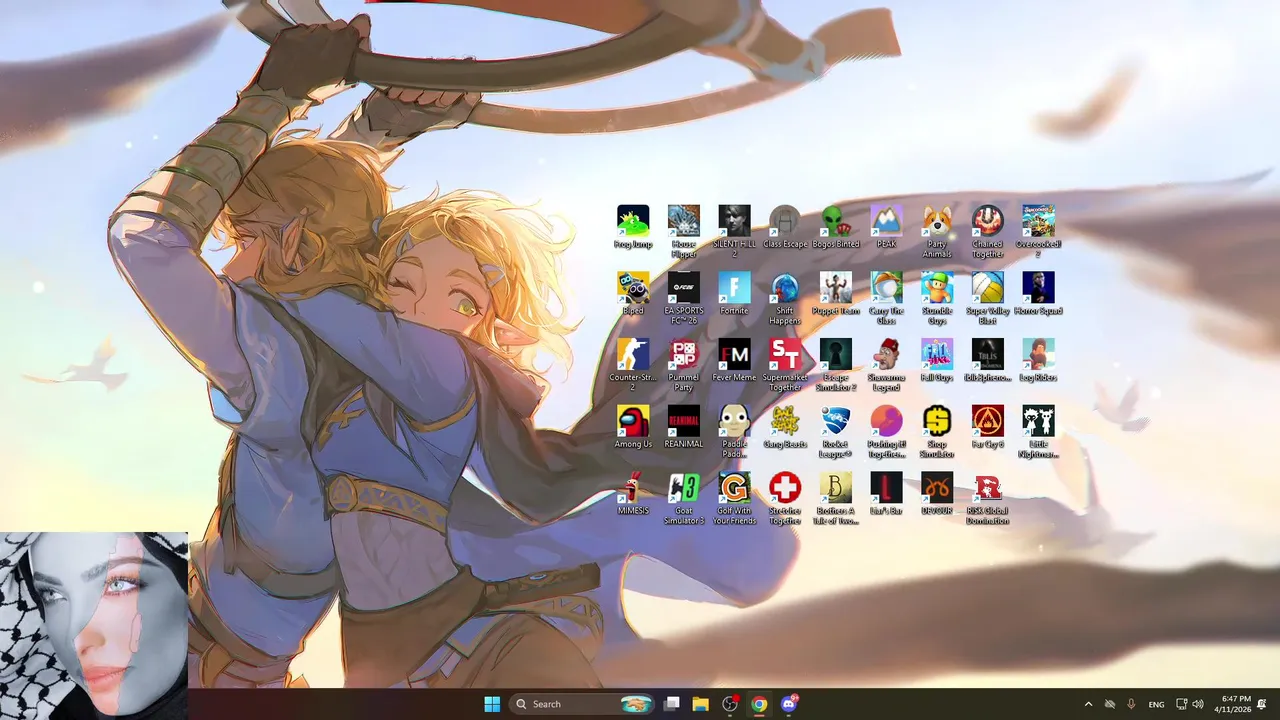Open Party Animals corgi icon

tap(937, 232)
